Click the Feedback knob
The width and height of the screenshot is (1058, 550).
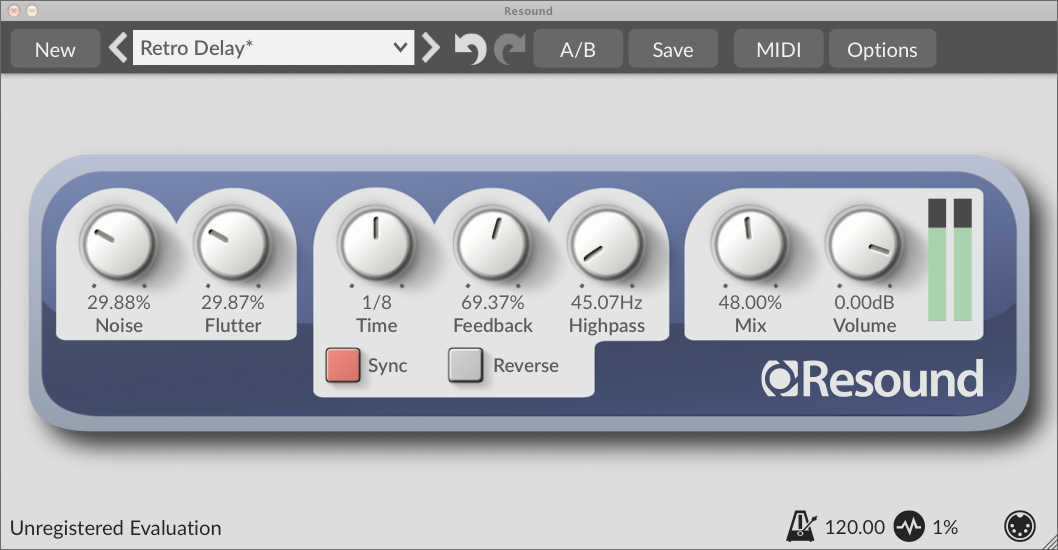point(493,244)
